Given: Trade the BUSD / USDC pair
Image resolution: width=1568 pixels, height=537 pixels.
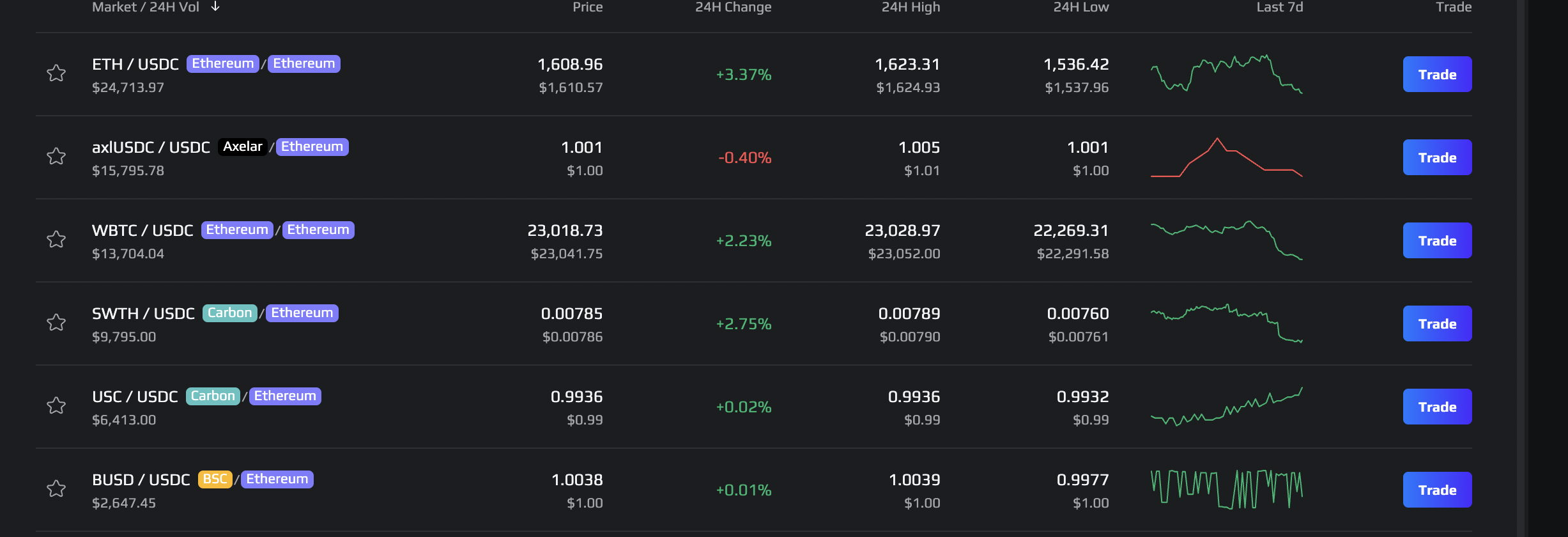Looking at the screenshot, I should tap(1437, 490).
